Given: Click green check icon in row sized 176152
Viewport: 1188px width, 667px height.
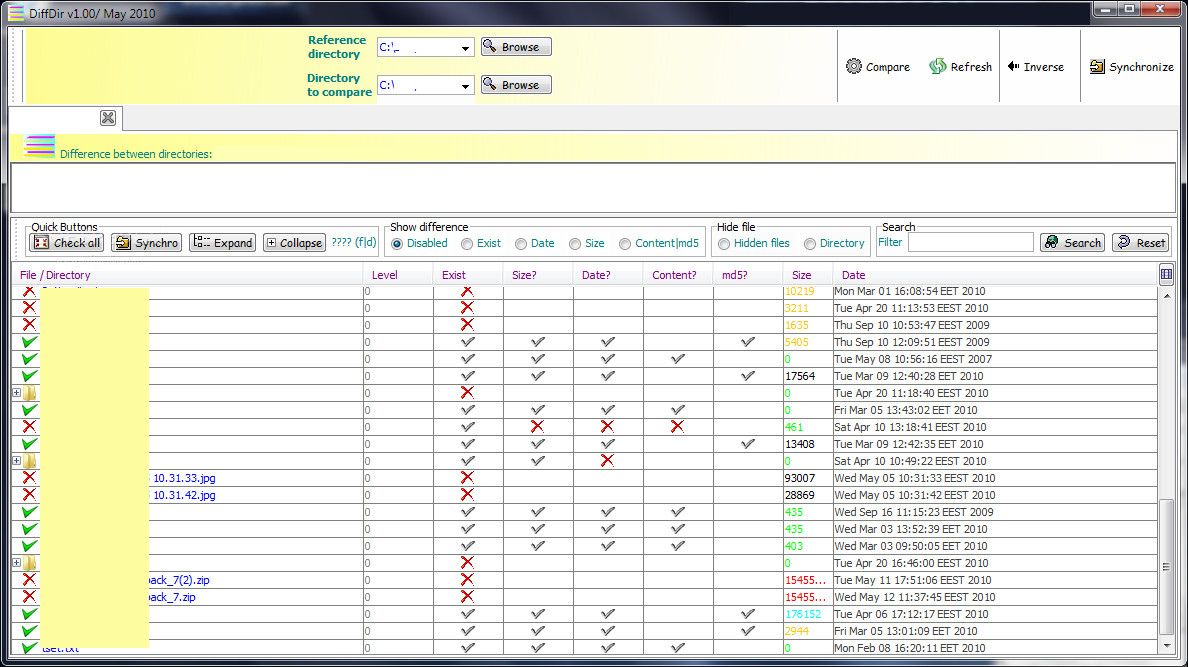Looking at the screenshot, I should coord(29,614).
